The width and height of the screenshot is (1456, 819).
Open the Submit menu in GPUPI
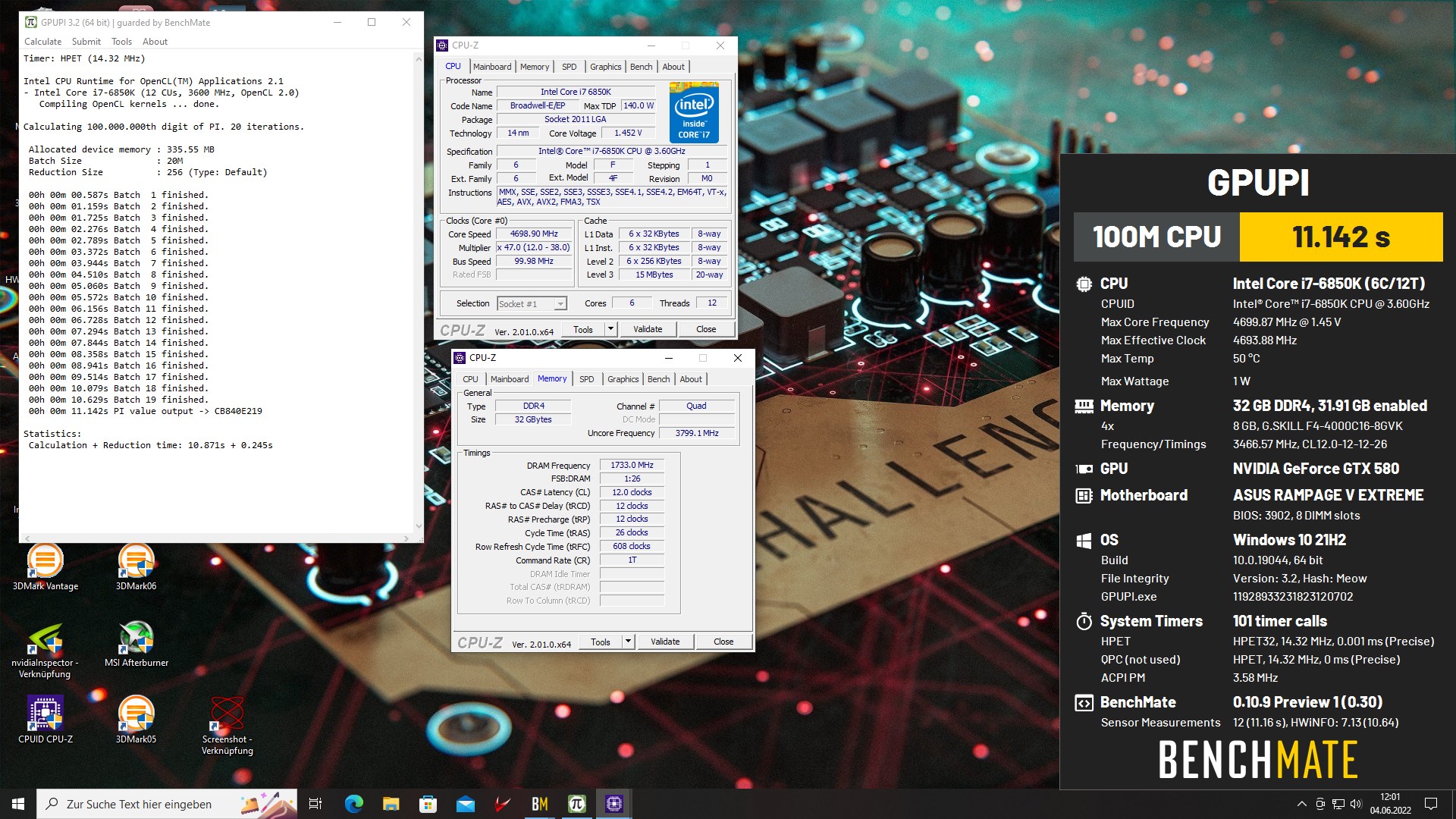tap(86, 42)
